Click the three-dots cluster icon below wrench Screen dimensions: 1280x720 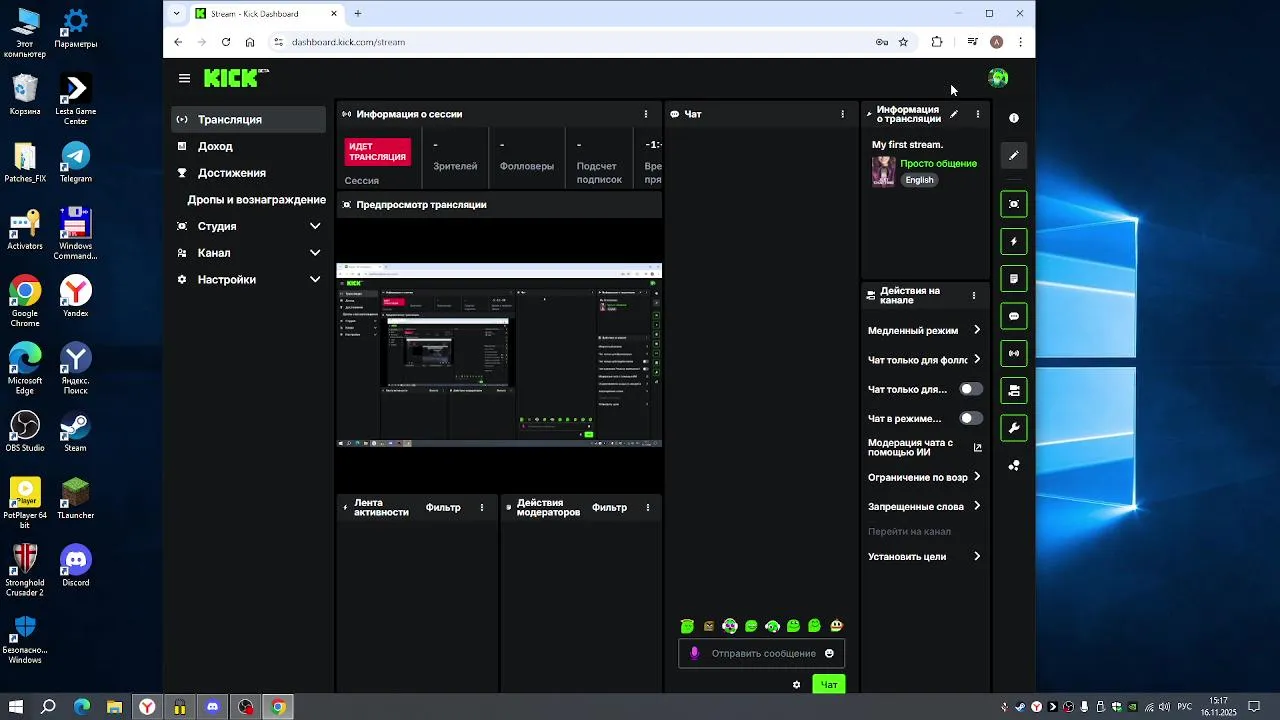click(1014, 466)
